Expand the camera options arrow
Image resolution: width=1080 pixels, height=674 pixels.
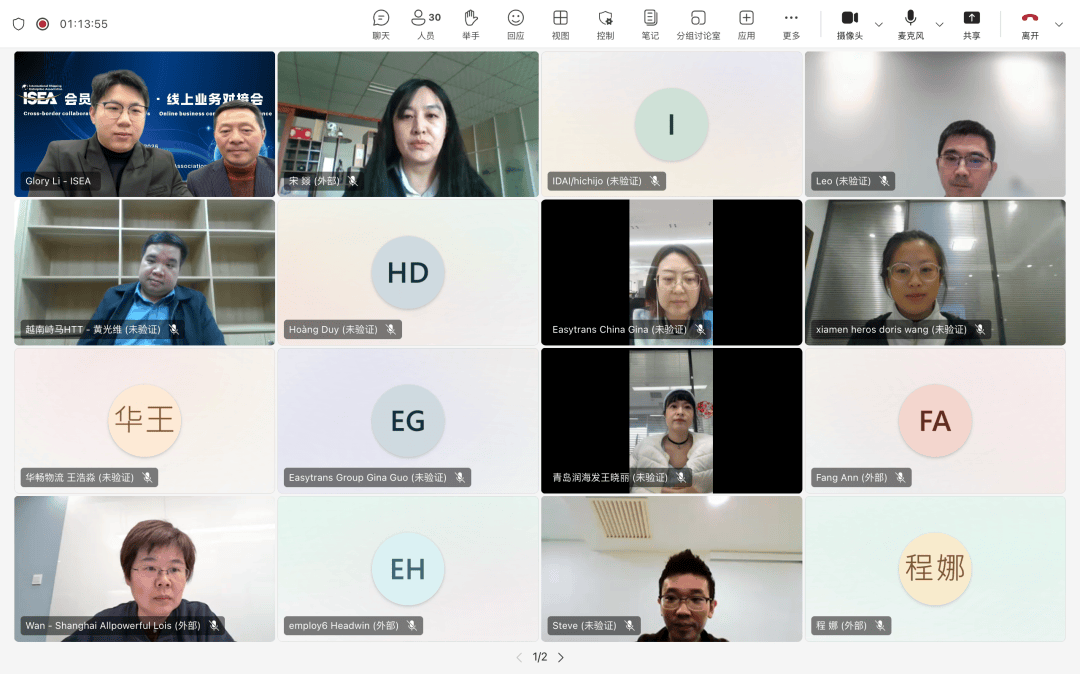coord(879,24)
